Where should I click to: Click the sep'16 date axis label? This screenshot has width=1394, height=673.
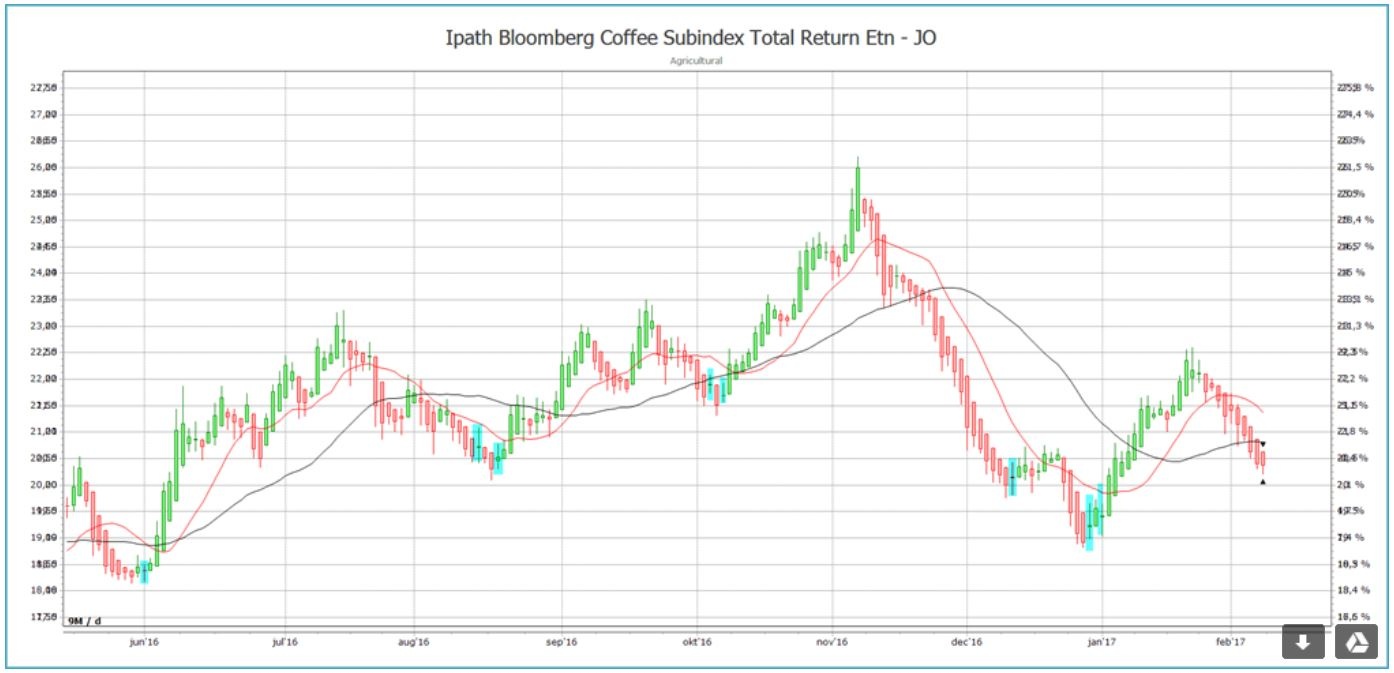point(562,642)
